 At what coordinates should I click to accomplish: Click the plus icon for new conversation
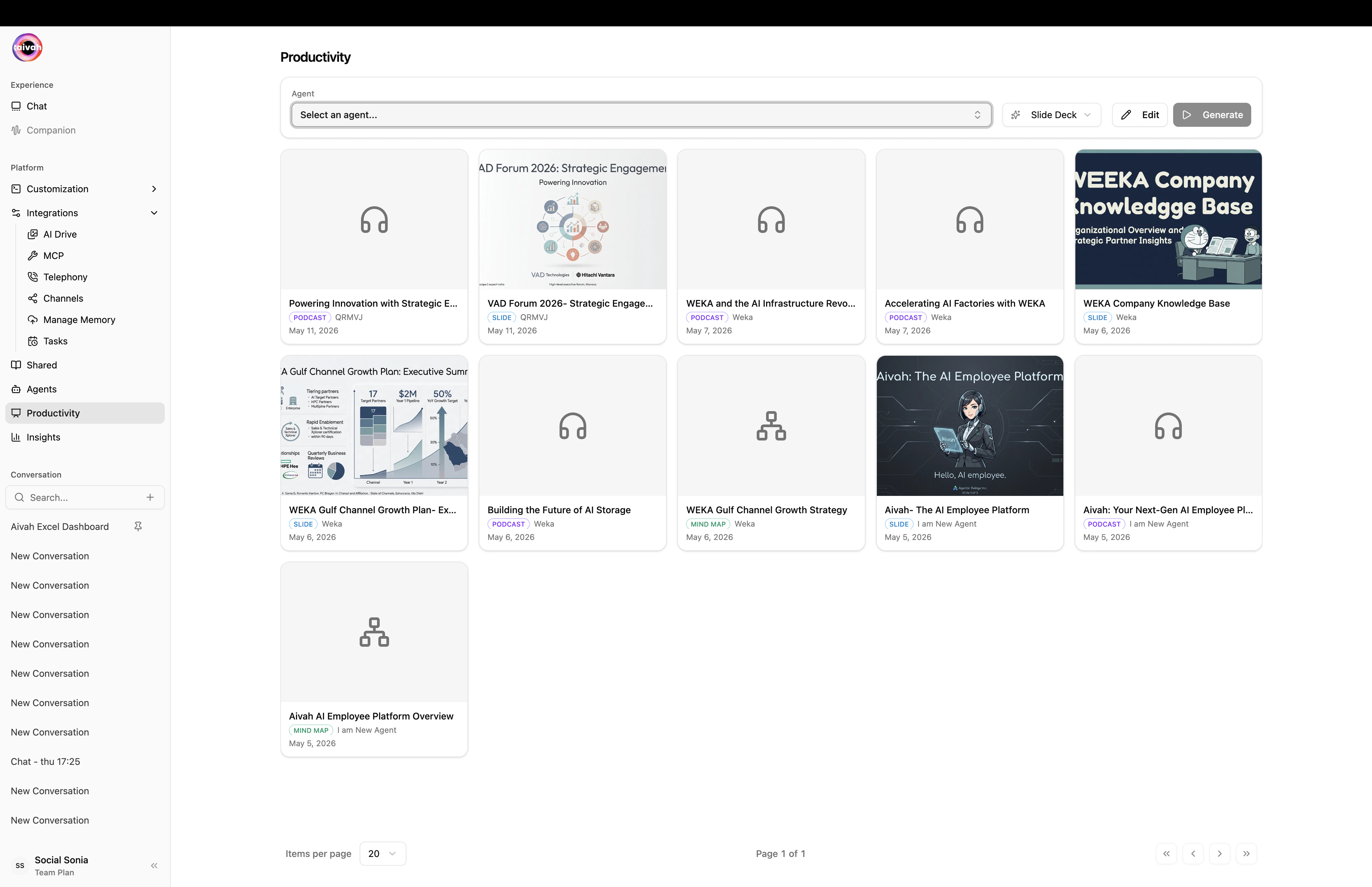150,497
